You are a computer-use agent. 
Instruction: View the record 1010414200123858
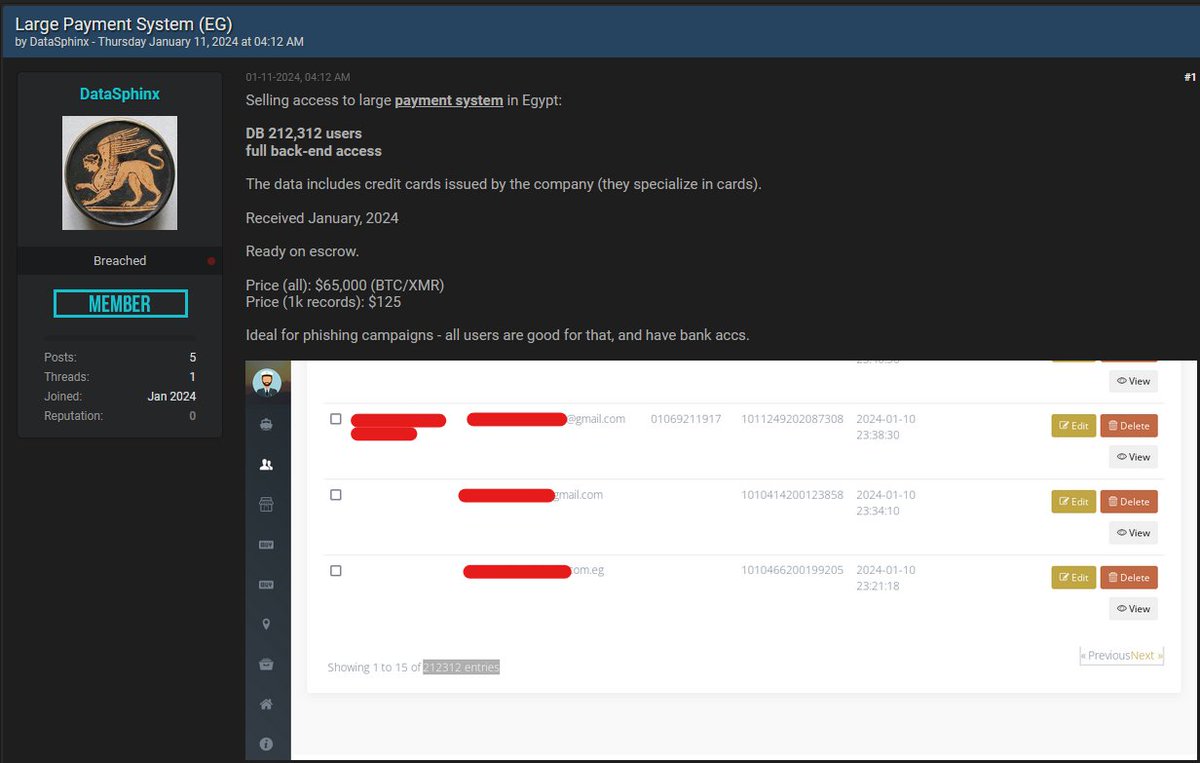coord(1133,533)
